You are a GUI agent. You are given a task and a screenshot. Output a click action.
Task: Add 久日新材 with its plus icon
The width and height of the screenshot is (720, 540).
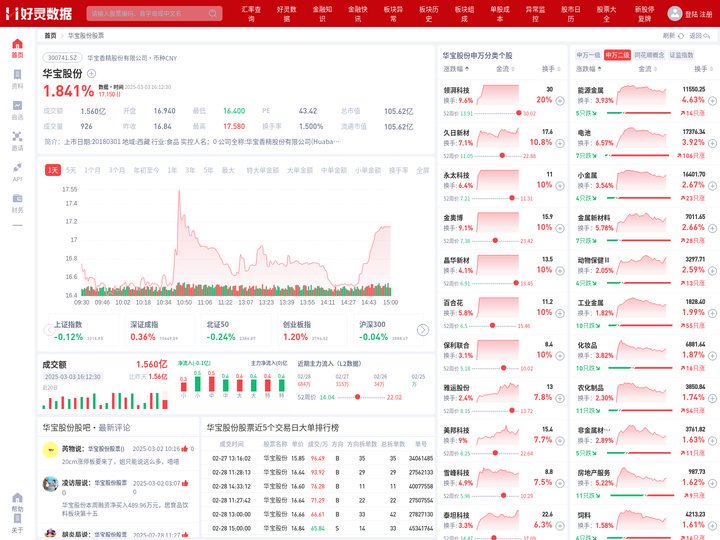point(560,143)
